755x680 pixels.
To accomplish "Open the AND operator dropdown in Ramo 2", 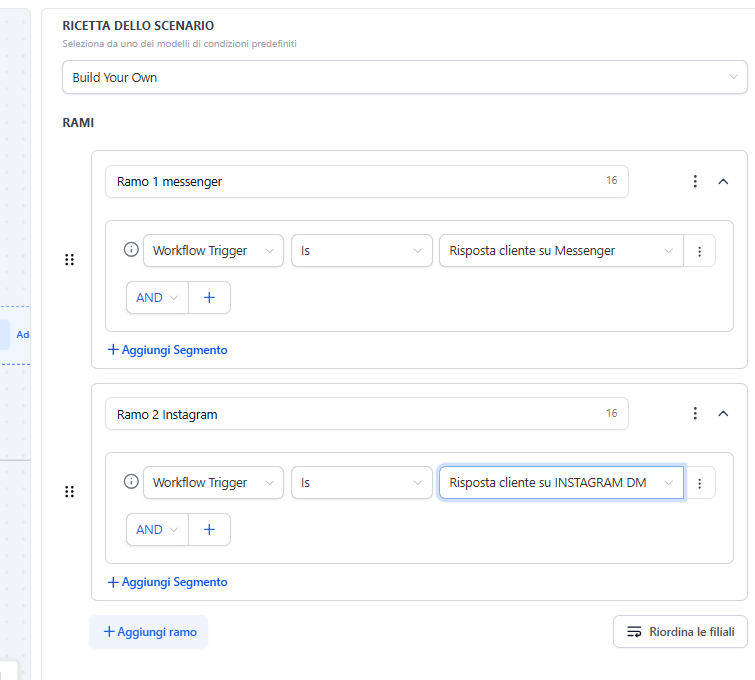I will [x=157, y=530].
